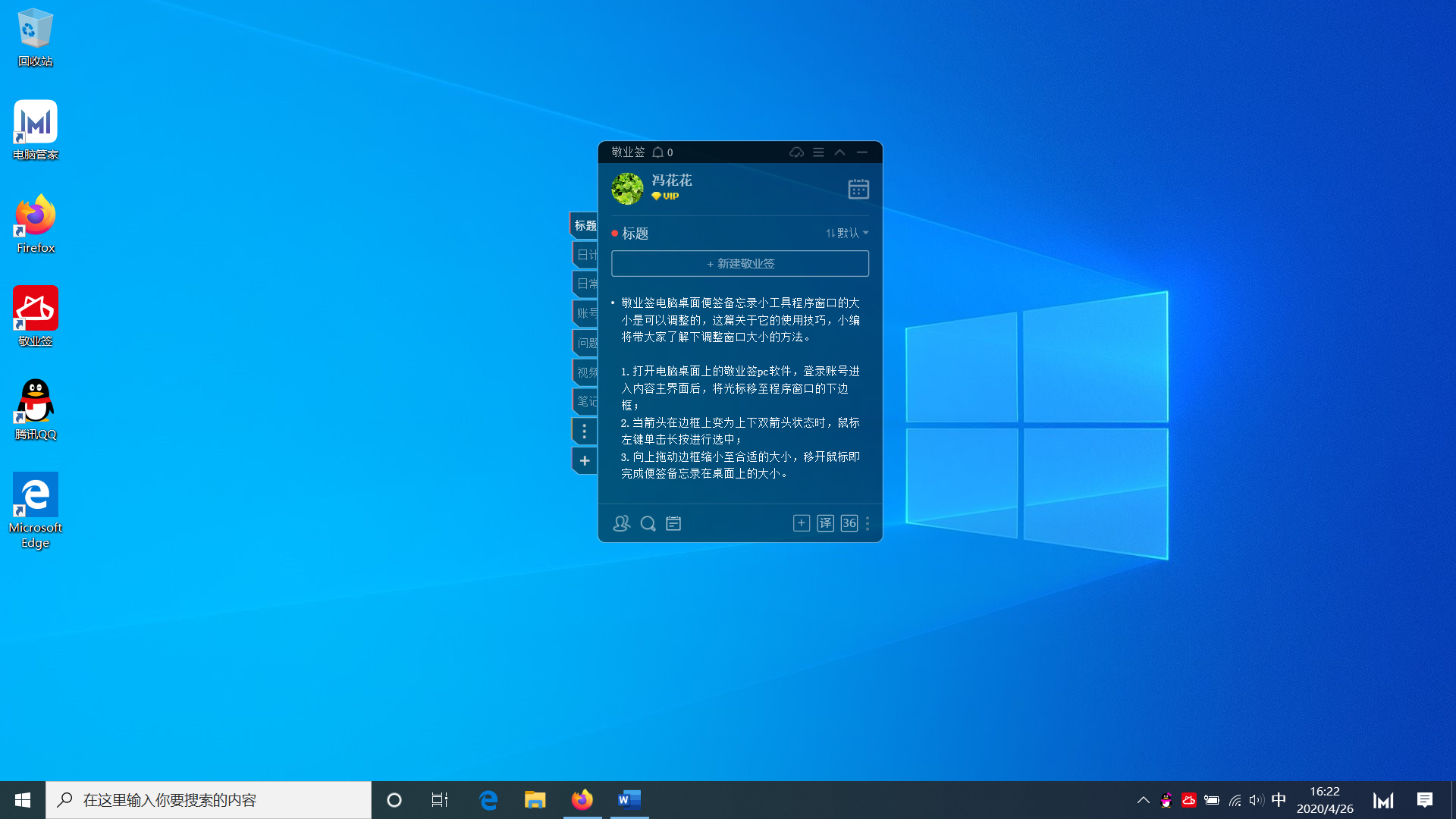Open the reminder bell in 敬业签 title bar

coord(658,152)
